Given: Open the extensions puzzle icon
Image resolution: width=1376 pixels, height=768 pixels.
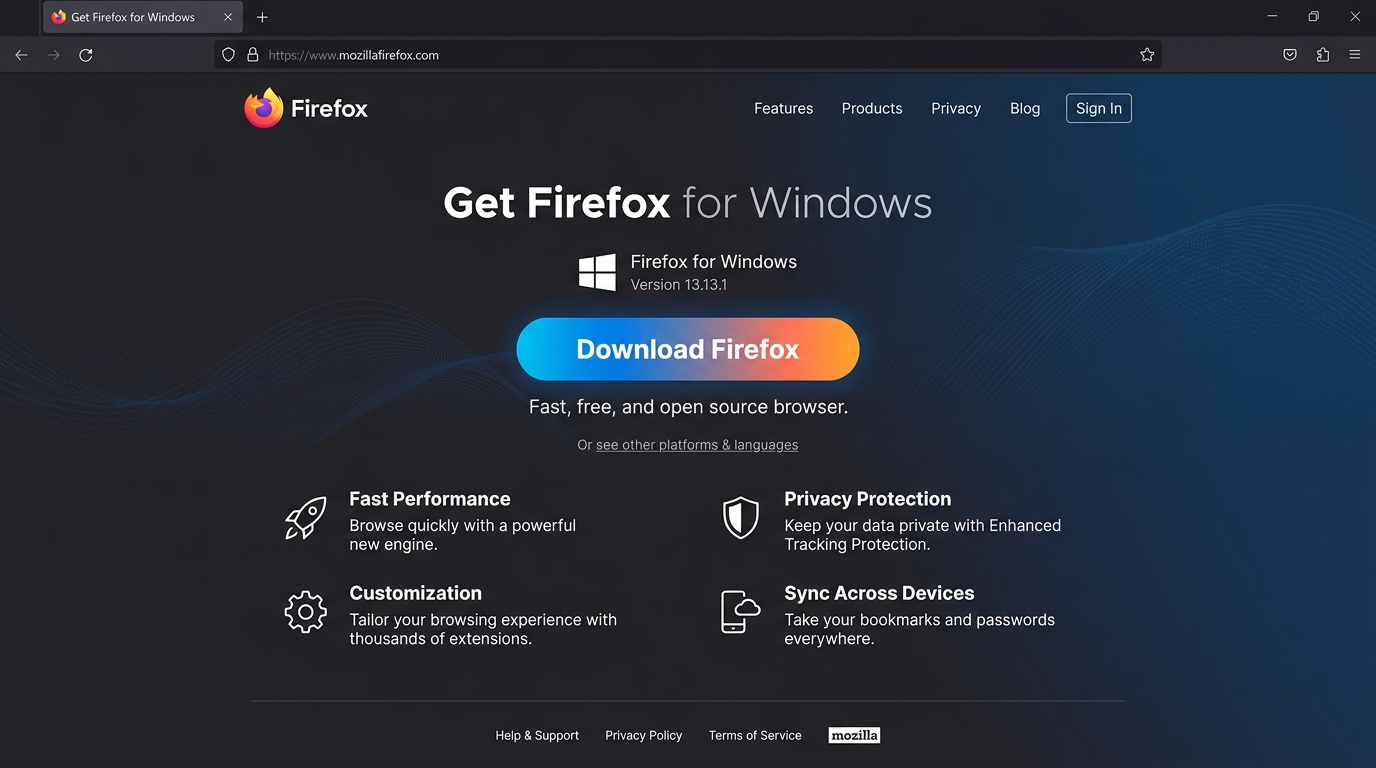Looking at the screenshot, I should click(x=1323, y=55).
